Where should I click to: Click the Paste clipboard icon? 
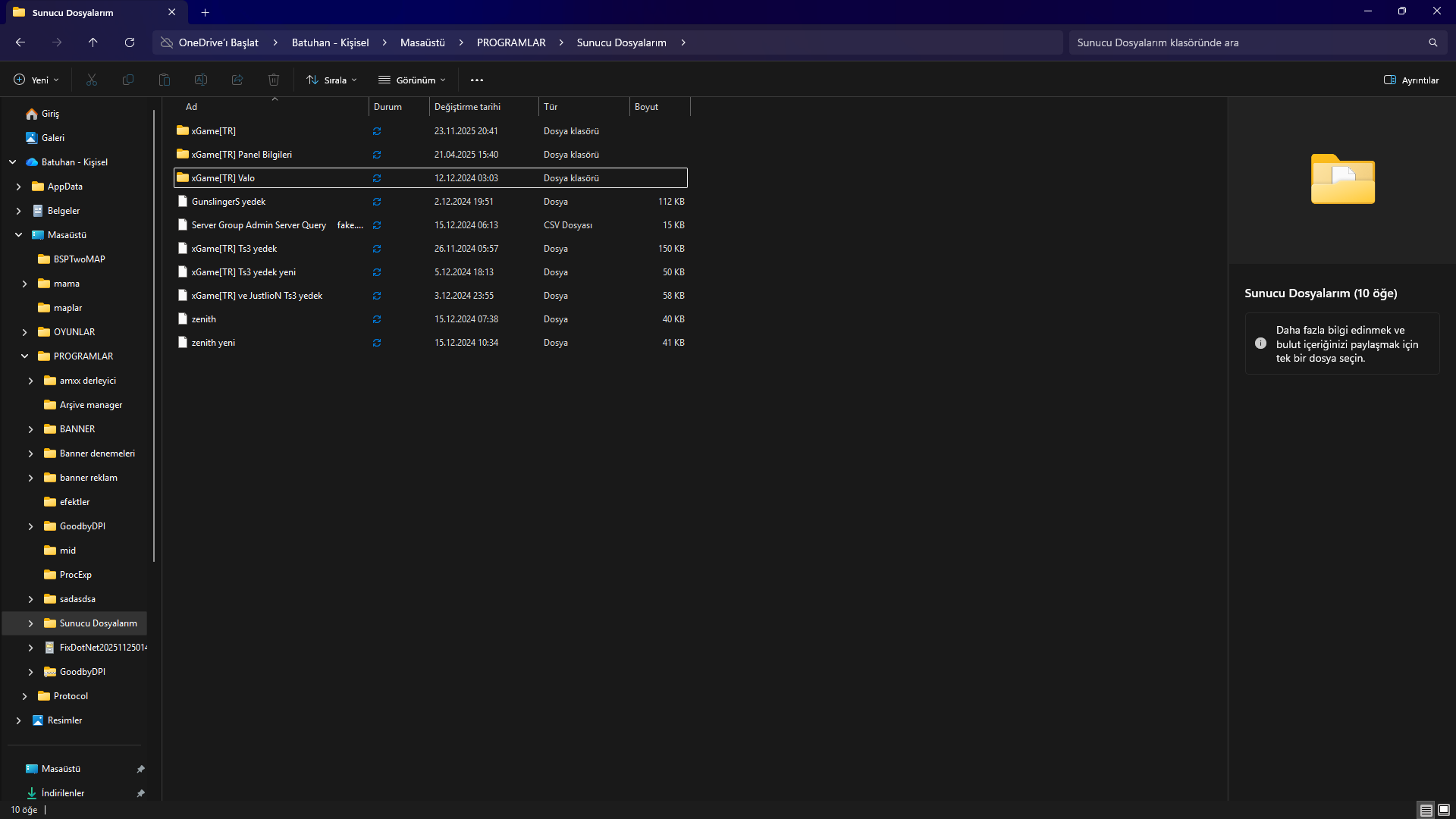pos(165,80)
